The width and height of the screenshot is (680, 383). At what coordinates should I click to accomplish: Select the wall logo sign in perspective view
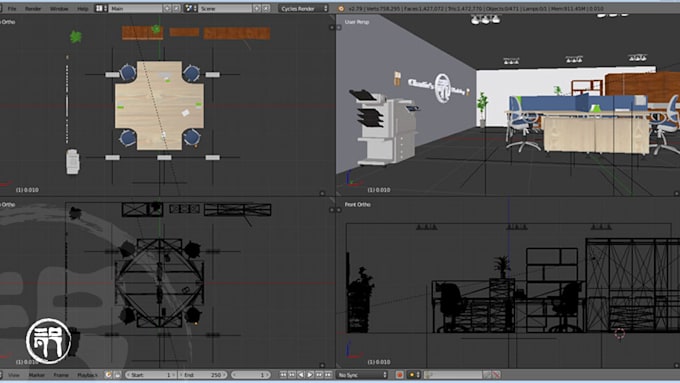coord(439,88)
